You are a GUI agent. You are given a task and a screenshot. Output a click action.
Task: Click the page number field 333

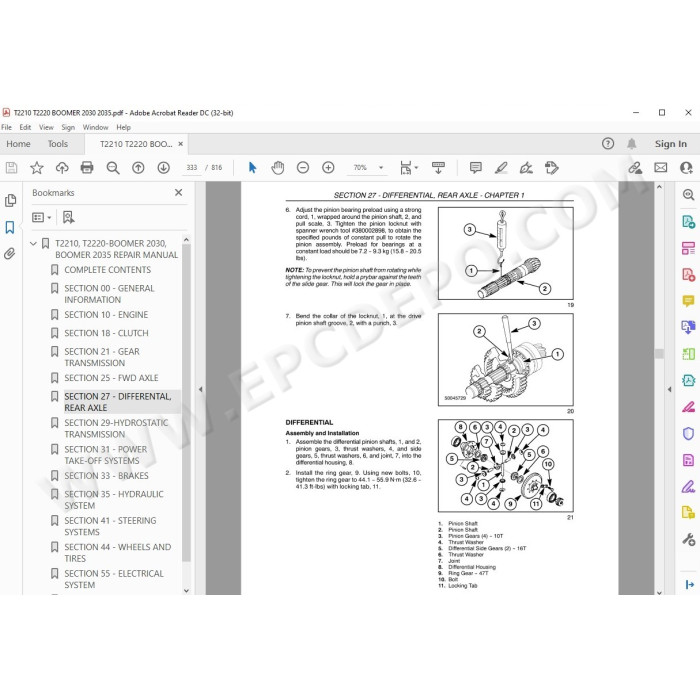pos(192,168)
